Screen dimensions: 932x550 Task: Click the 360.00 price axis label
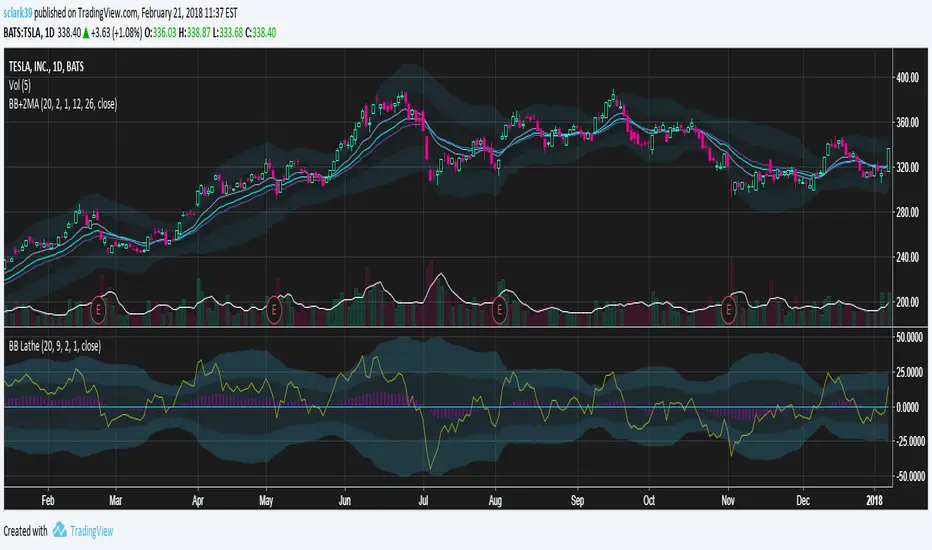[908, 122]
